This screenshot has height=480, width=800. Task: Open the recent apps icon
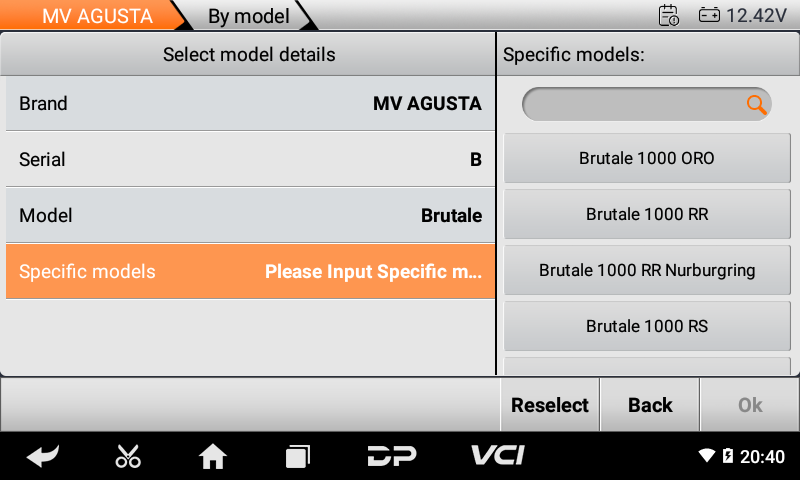click(x=297, y=456)
